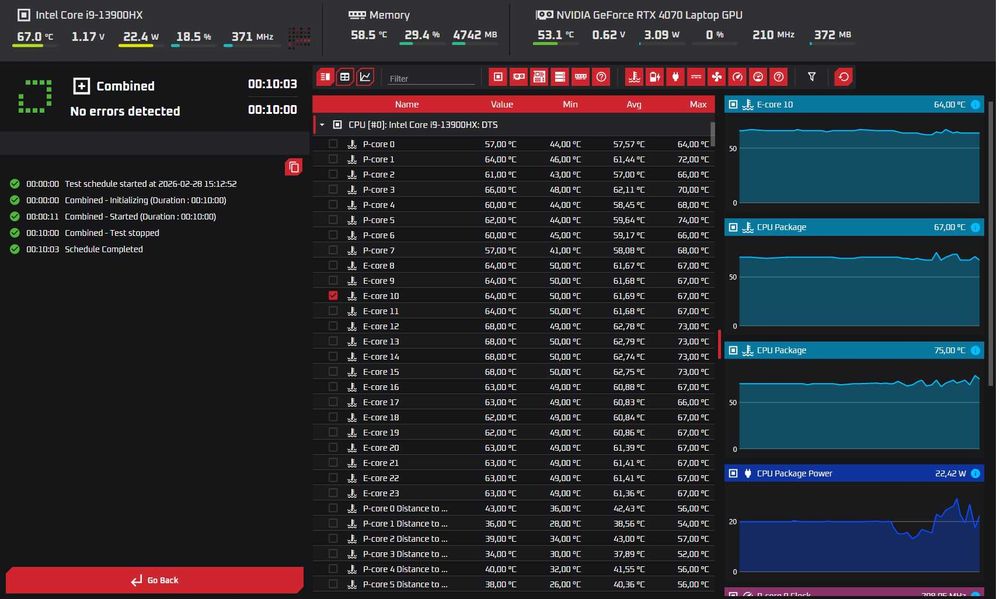
Task: Click the 'Test schedule started' log entry
Action: 151,184
